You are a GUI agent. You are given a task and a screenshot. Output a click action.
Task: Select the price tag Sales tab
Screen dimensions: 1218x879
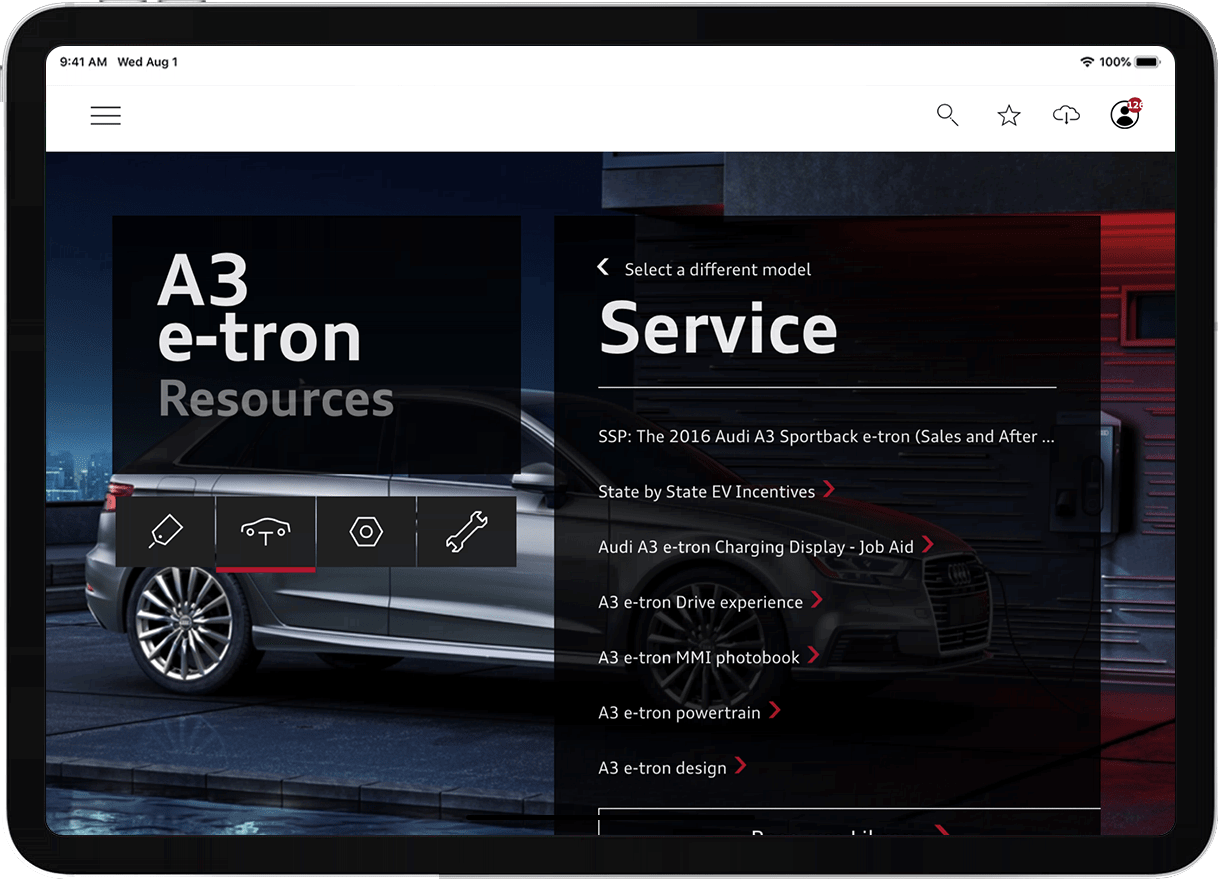coord(165,532)
